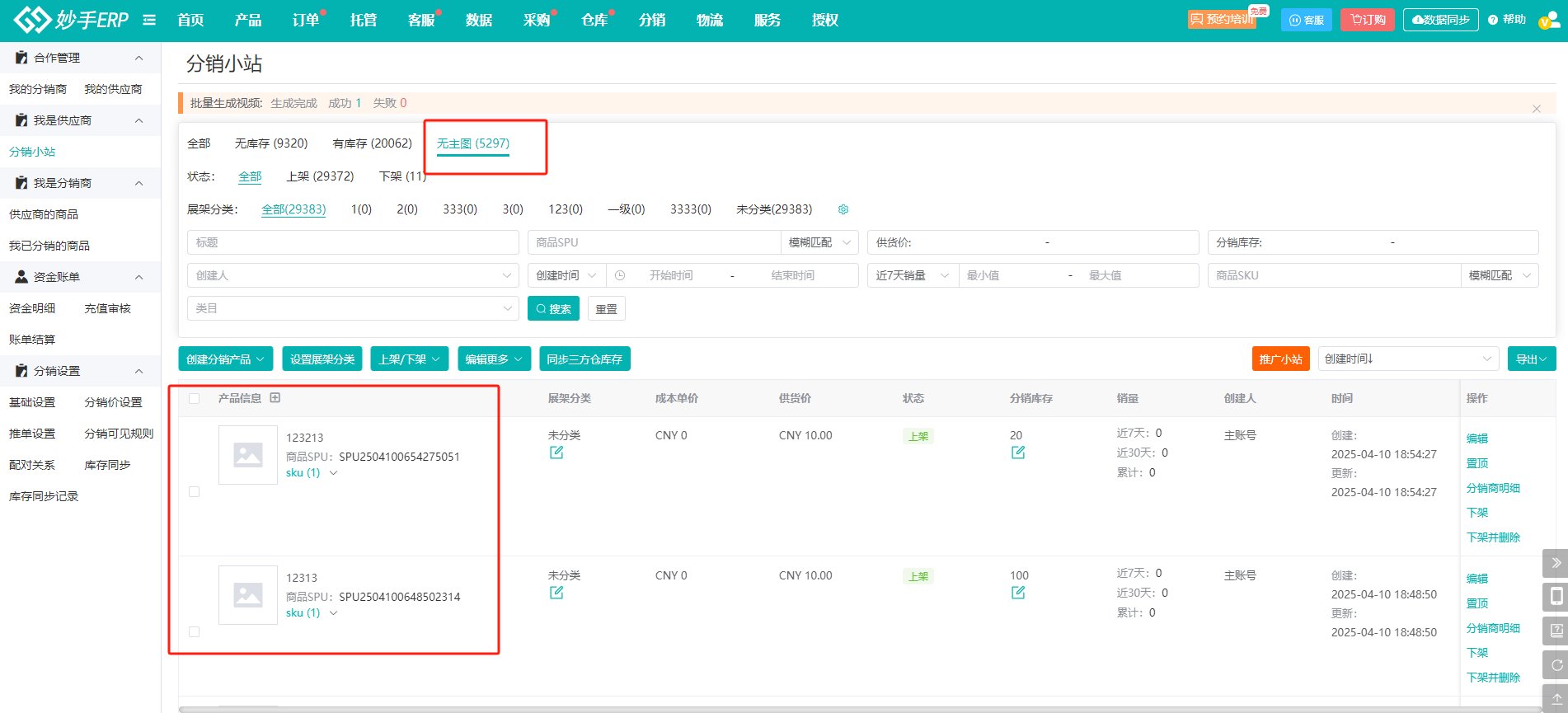
Task: Open the 商品SPU 模糊匹配 dropdown
Action: [x=819, y=242]
